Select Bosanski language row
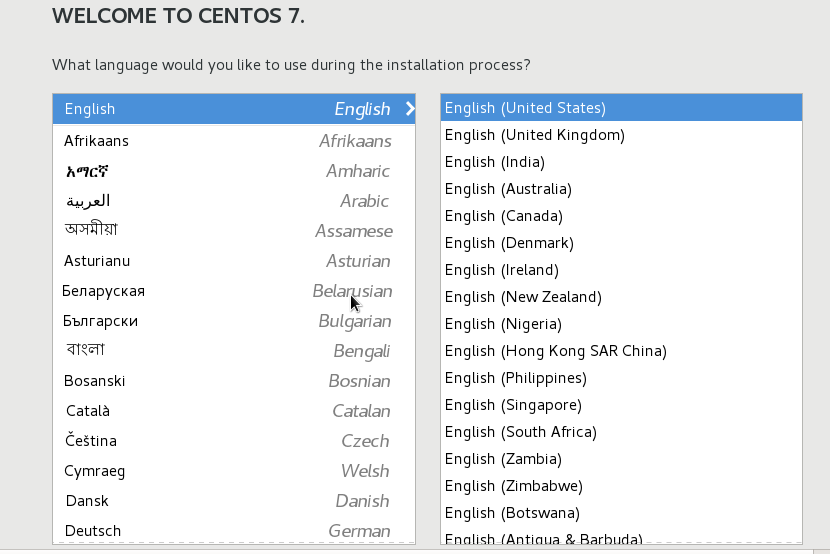The width and height of the screenshot is (830, 554). click(x=234, y=381)
